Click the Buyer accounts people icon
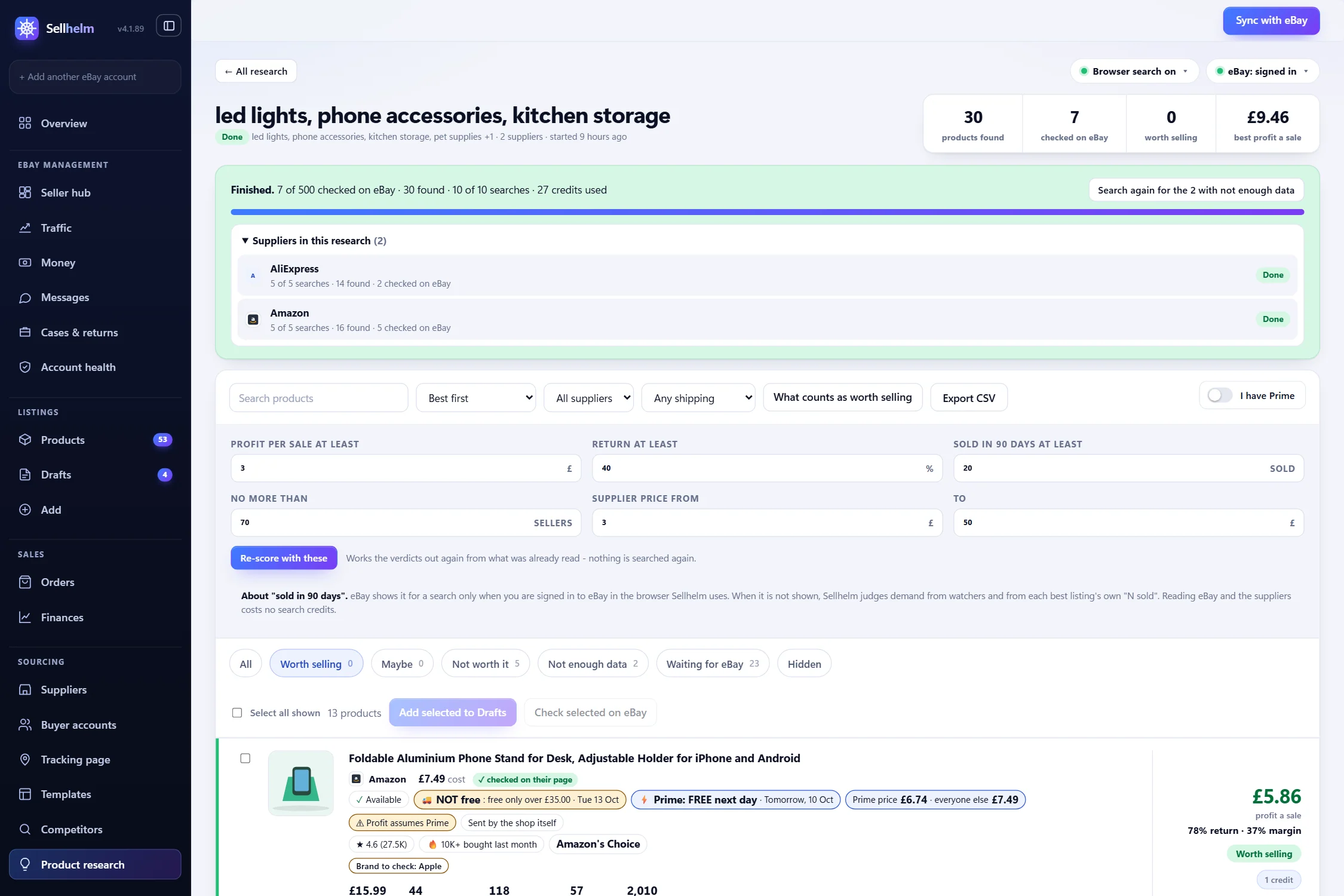The image size is (1344, 896). [x=25, y=725]
